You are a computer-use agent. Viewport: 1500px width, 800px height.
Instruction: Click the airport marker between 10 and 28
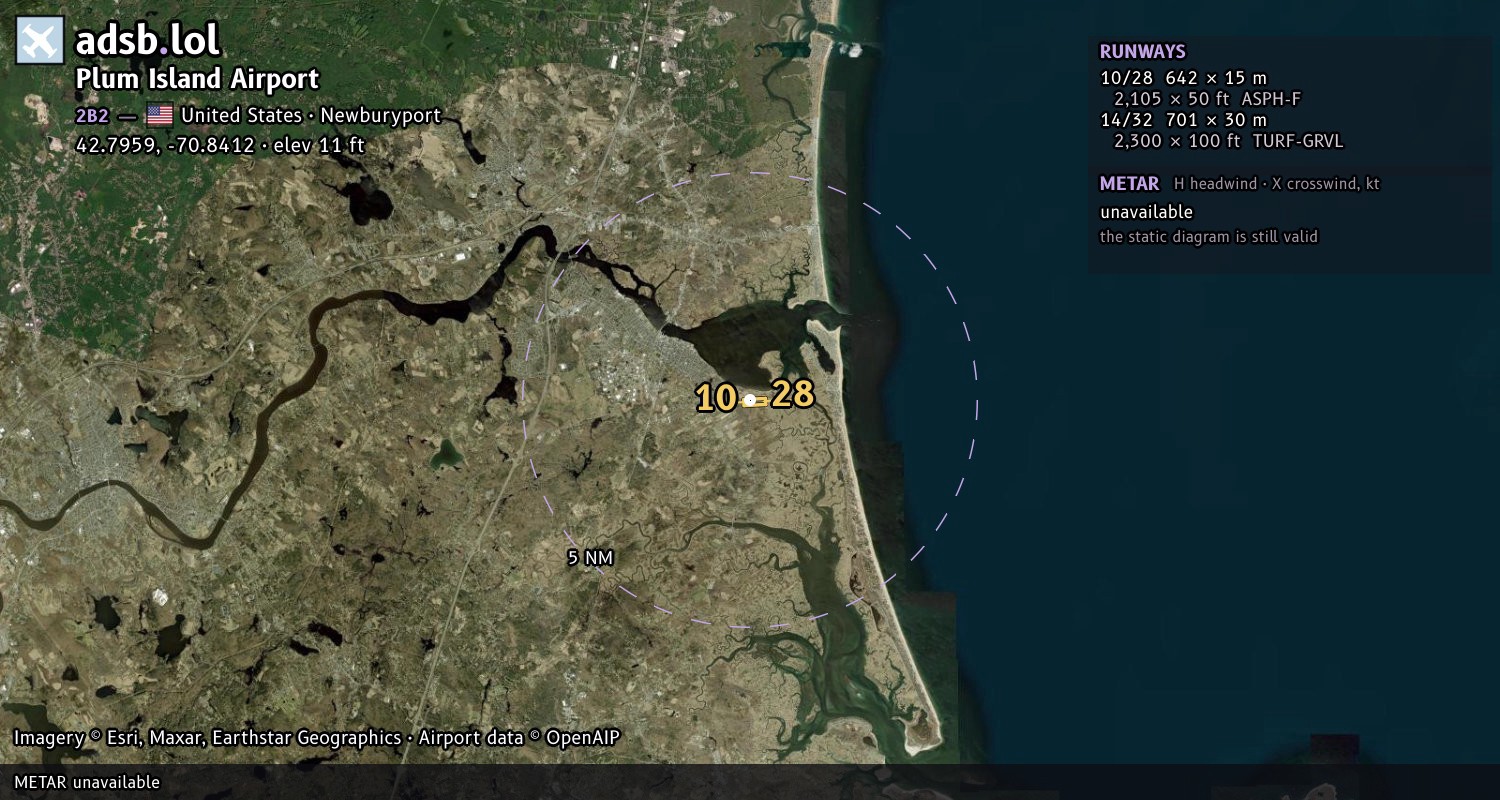750,400
